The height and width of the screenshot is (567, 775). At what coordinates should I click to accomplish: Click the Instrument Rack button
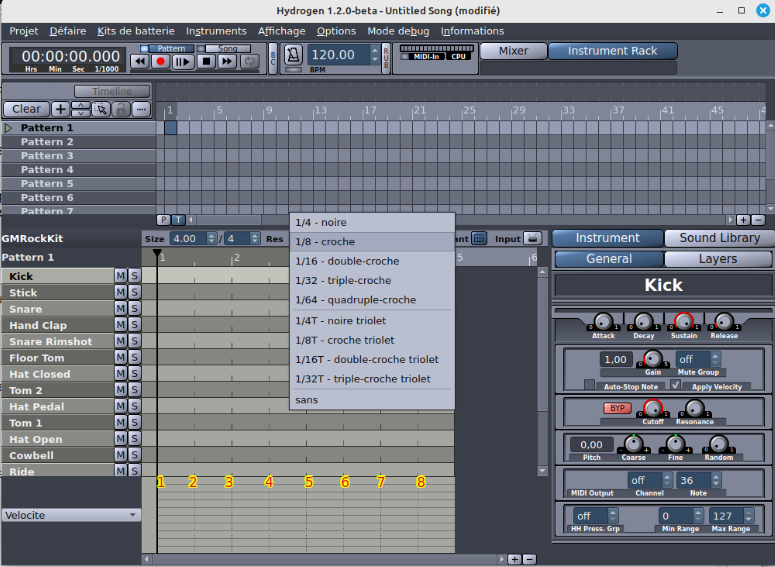point(612,51)
